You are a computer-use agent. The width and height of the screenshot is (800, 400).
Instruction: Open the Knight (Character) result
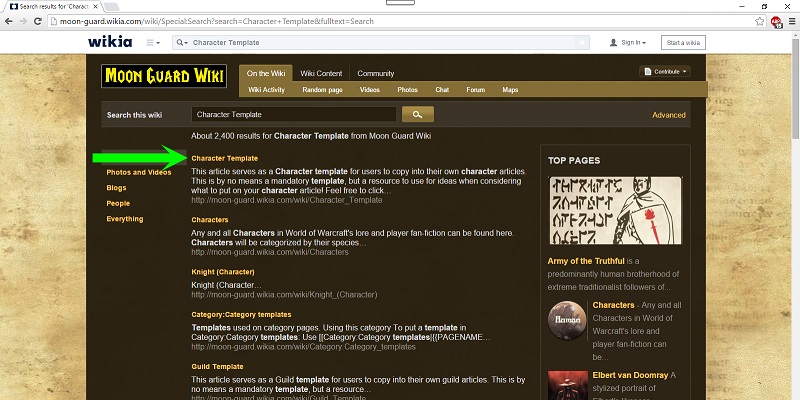(223, 272)
